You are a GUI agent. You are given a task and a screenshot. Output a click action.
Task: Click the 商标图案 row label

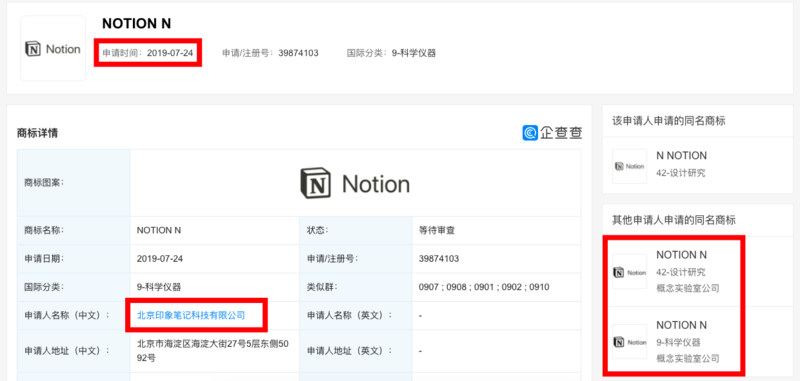[x=44, y=182]
